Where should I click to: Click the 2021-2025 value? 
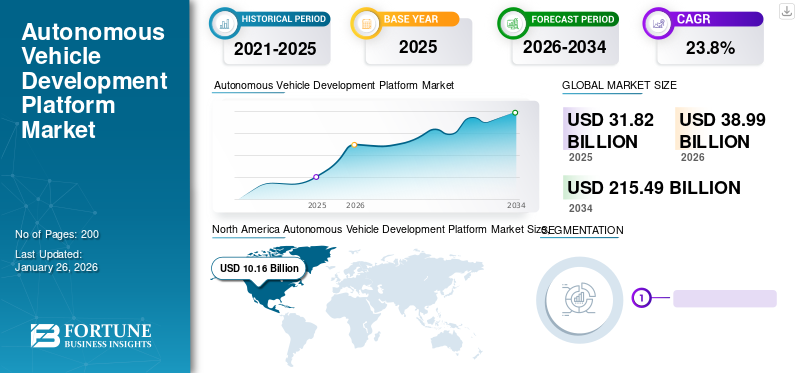(x=276, y=49)
